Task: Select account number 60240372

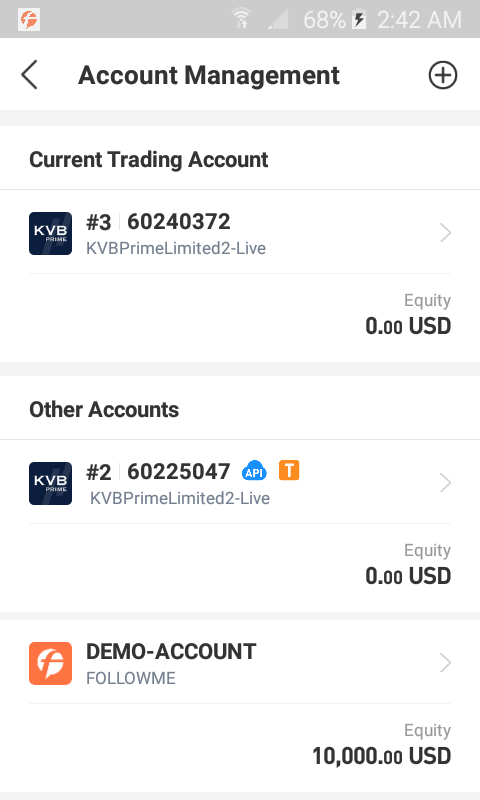Action: click(x=179, y=222)
